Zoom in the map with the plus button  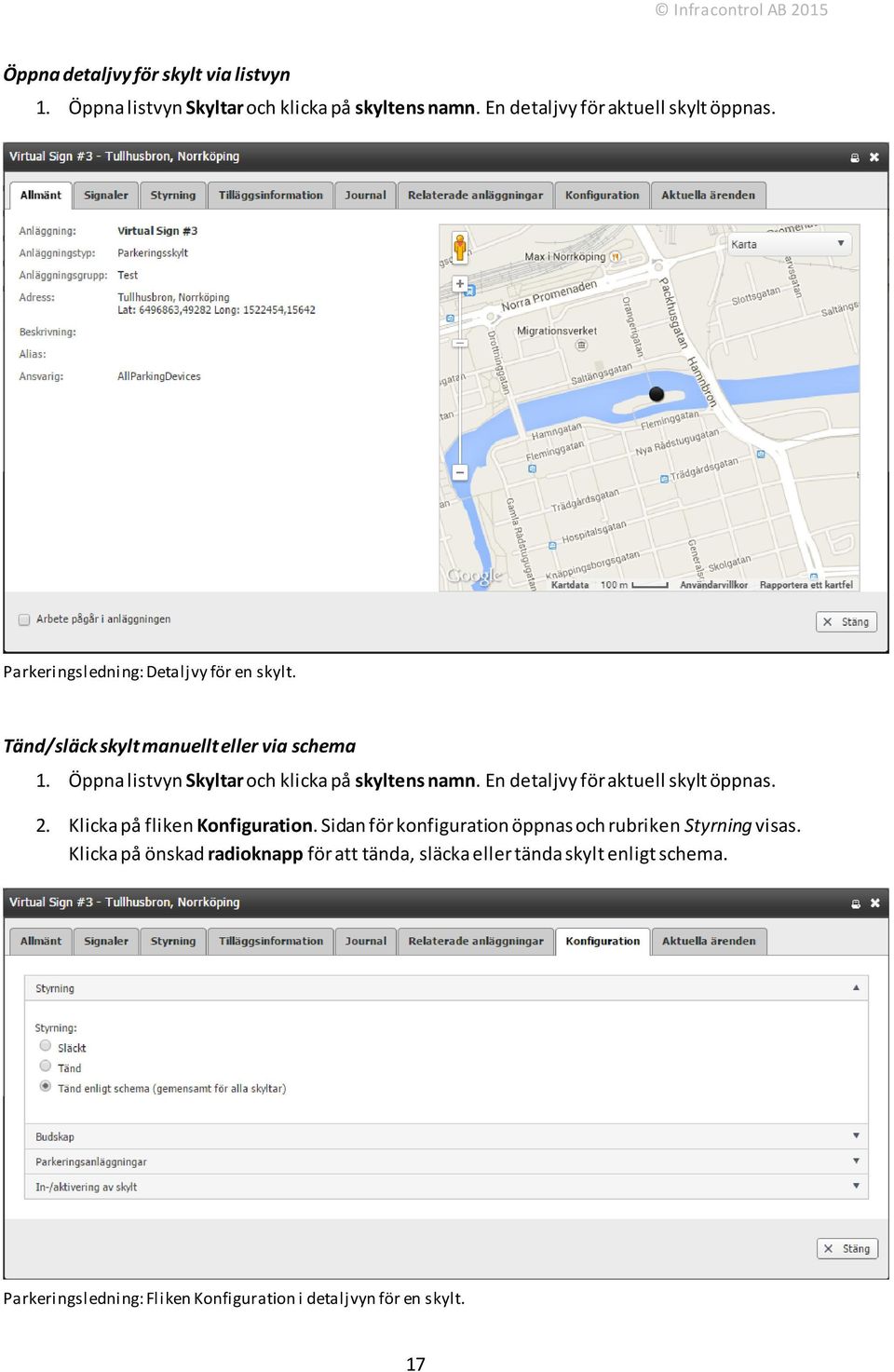[460, 284]
